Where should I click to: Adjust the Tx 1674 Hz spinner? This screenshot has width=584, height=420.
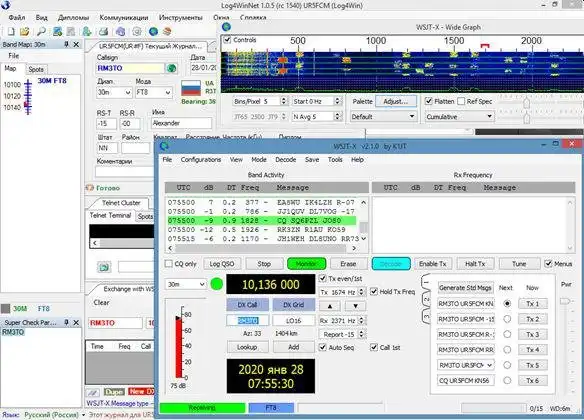coord(361,292)
